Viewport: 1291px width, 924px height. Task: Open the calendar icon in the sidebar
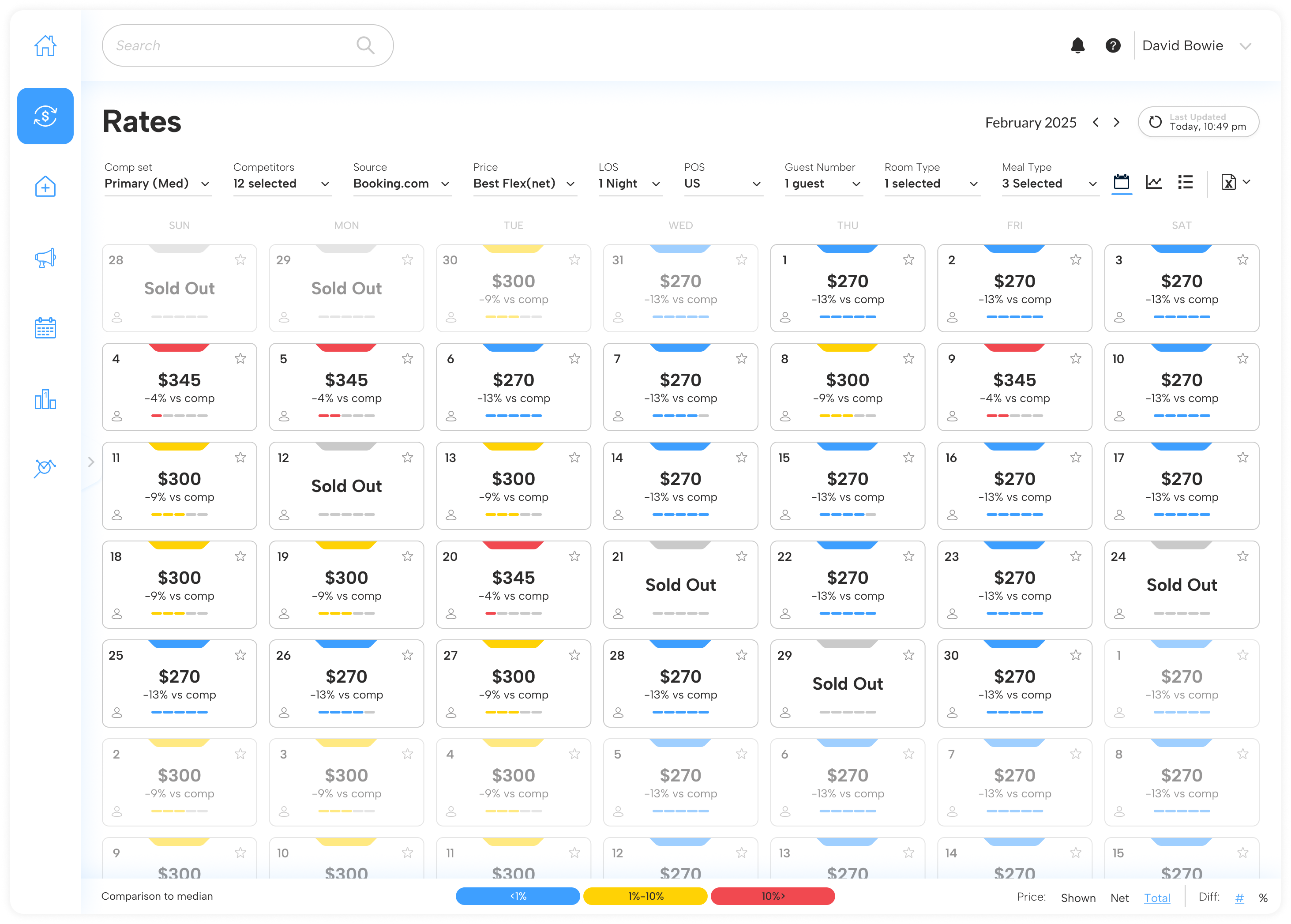[x=45, y=328]
